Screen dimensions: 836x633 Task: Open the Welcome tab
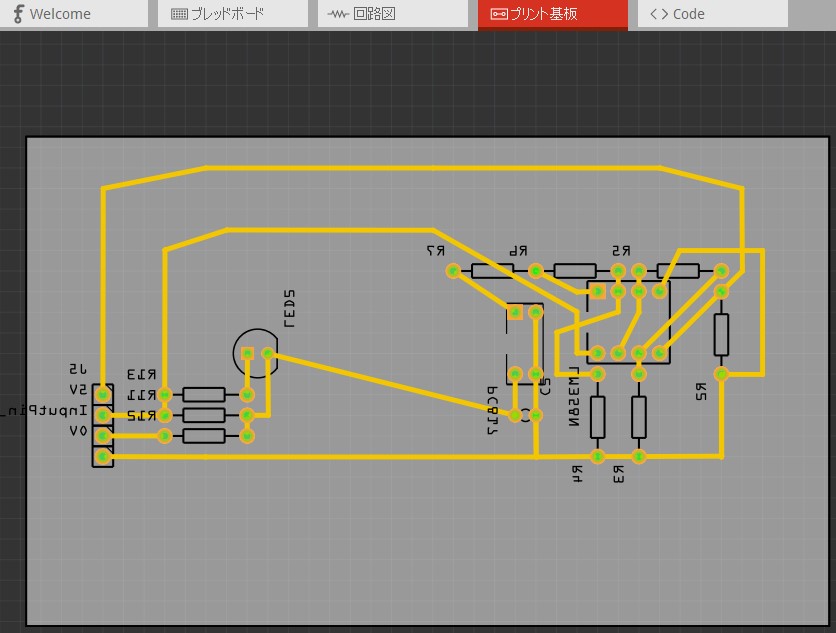point(60,14)
